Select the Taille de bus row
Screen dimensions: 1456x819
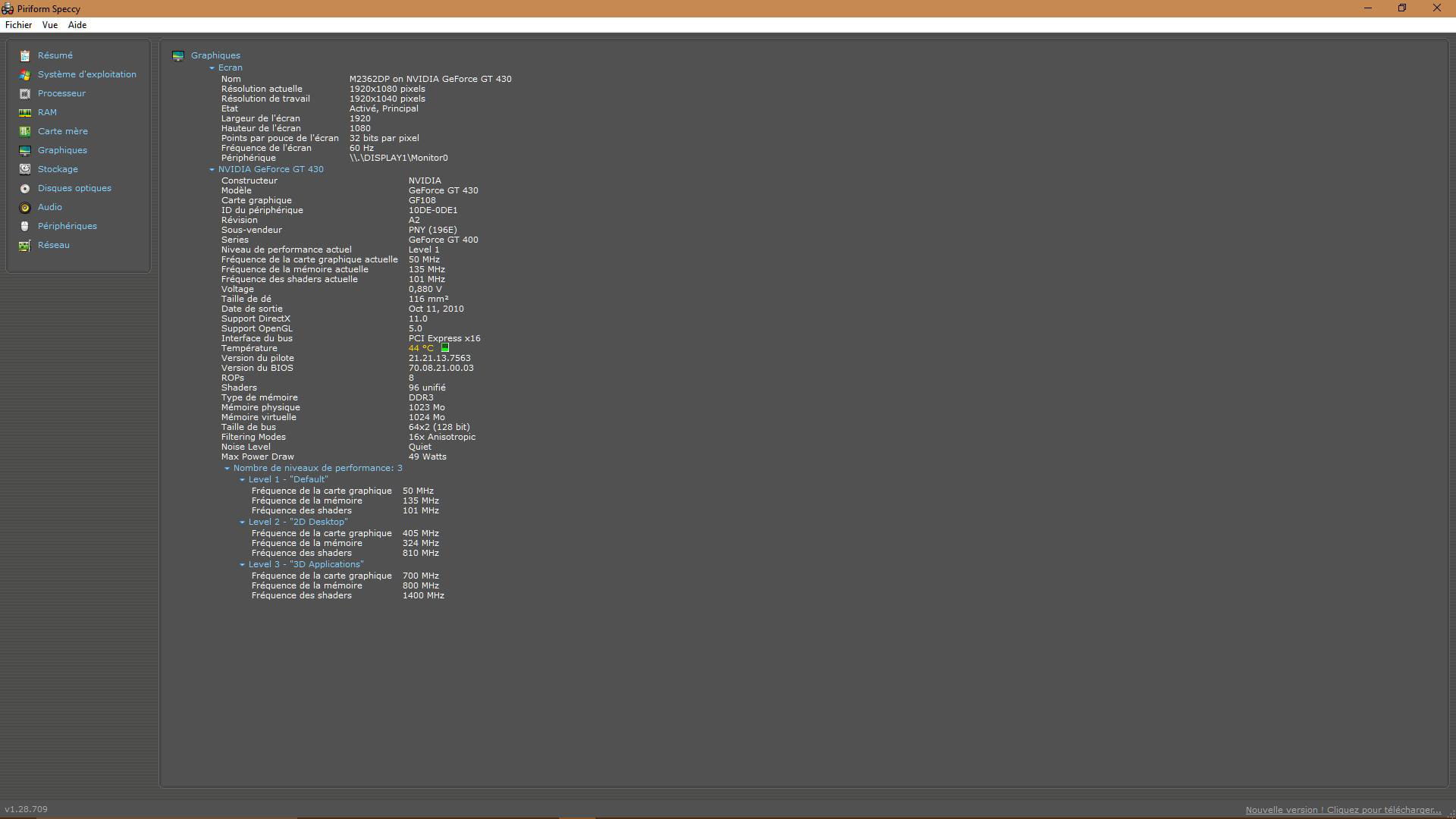coord(346,427)
